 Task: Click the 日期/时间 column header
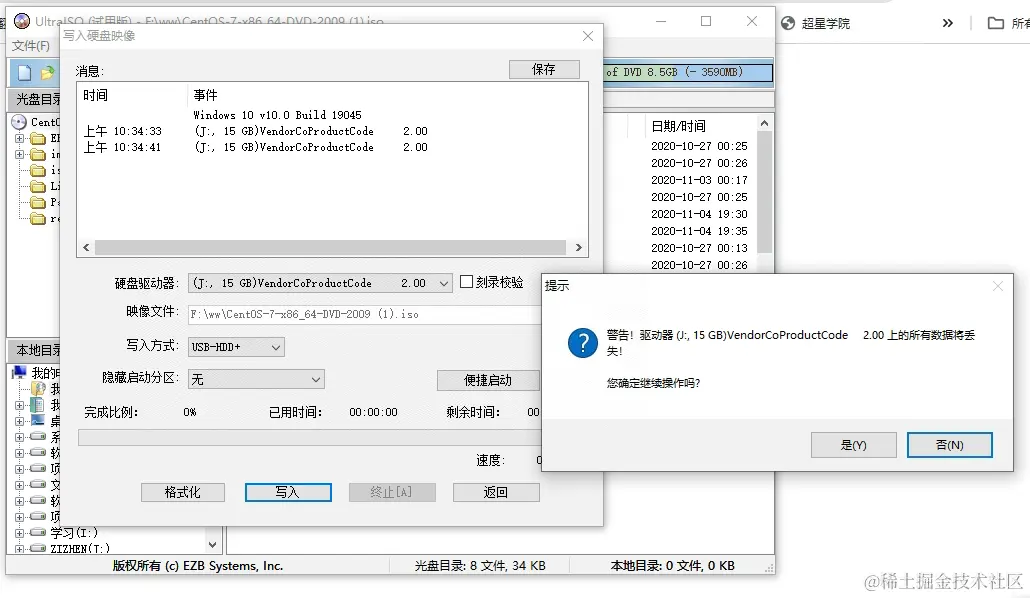point(679,126)
